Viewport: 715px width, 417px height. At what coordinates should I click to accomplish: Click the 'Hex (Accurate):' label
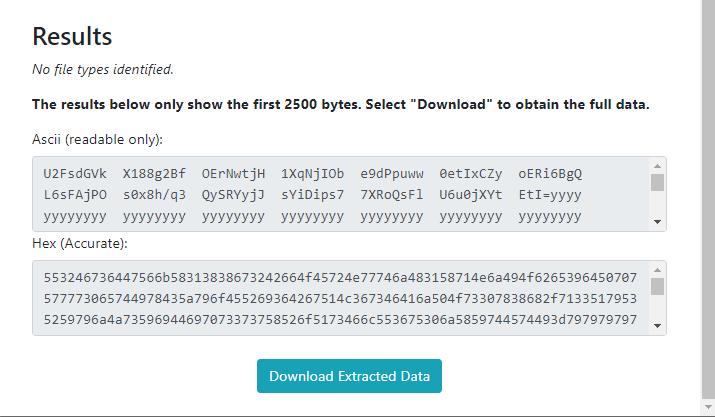coord(80,243)
